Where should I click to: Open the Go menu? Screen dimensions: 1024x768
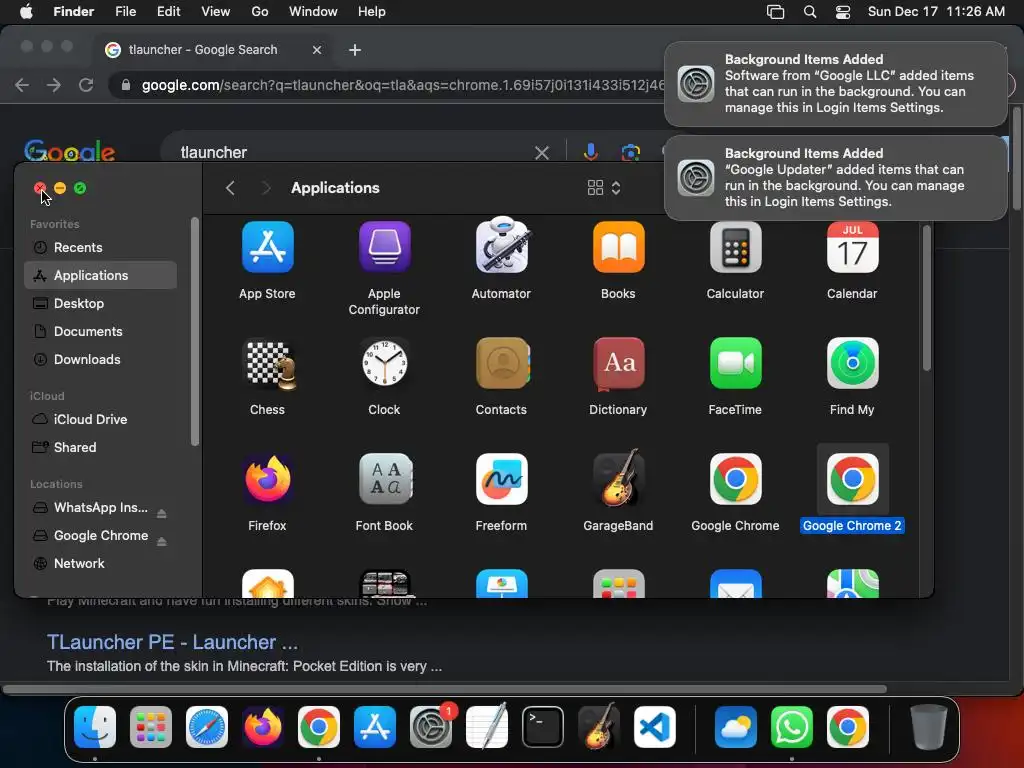[x=260, y=12]
